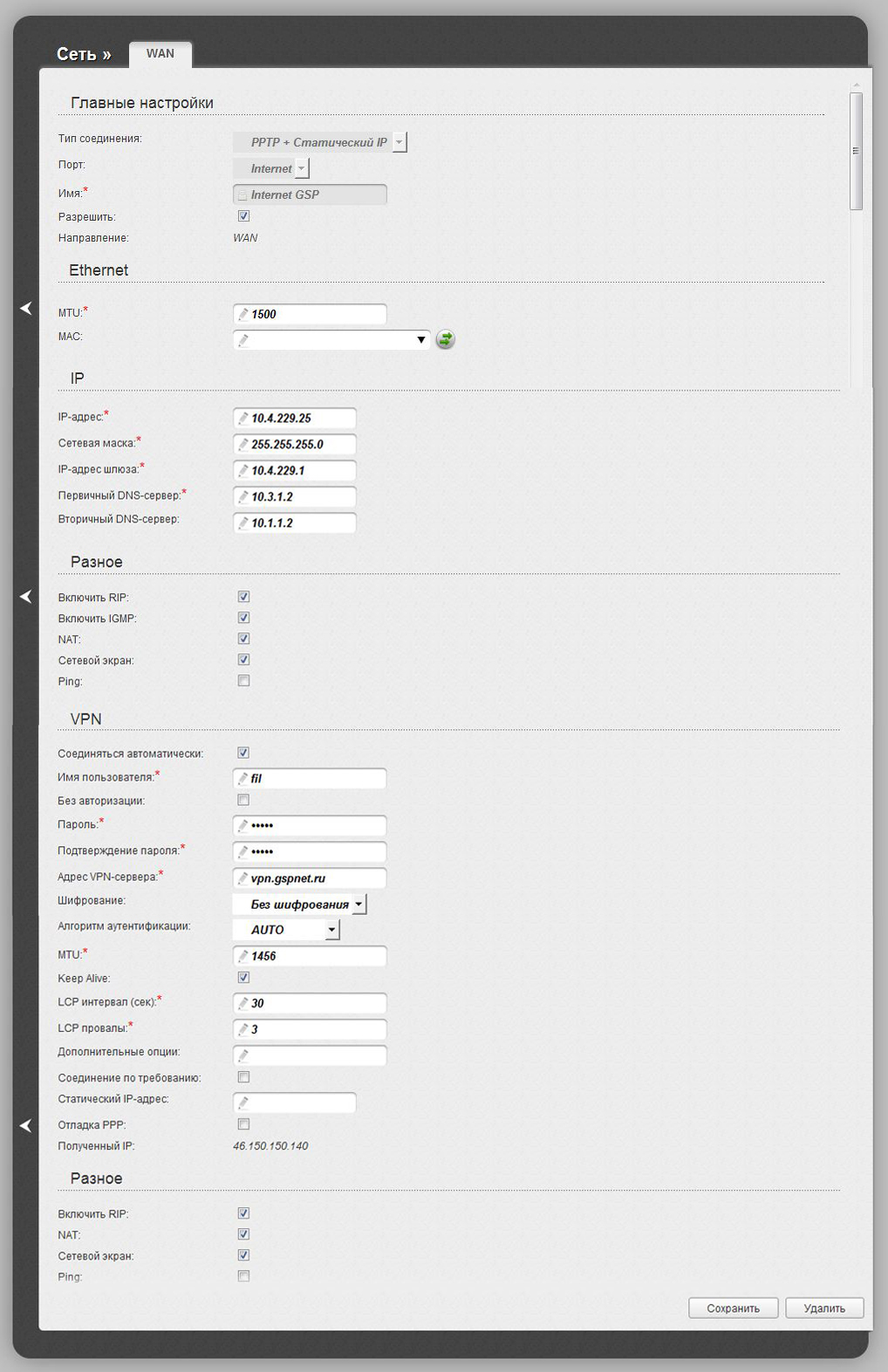Toggle the Keep Alive checkbox
The image size is (888, 1372).
click(243, 978)
